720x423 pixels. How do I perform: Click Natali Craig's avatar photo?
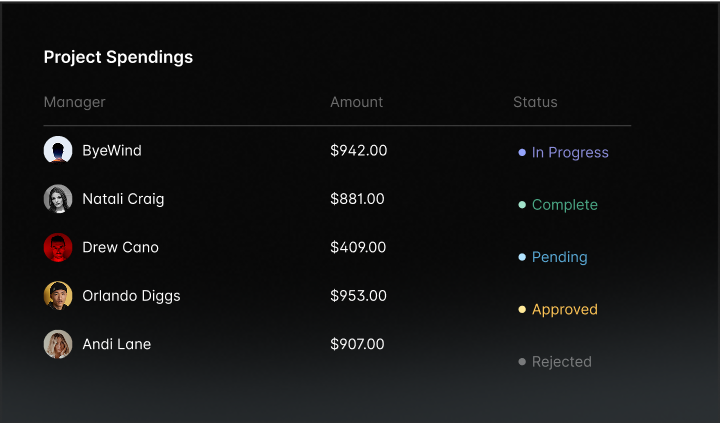pyautogui.click(x=58, y=199)
